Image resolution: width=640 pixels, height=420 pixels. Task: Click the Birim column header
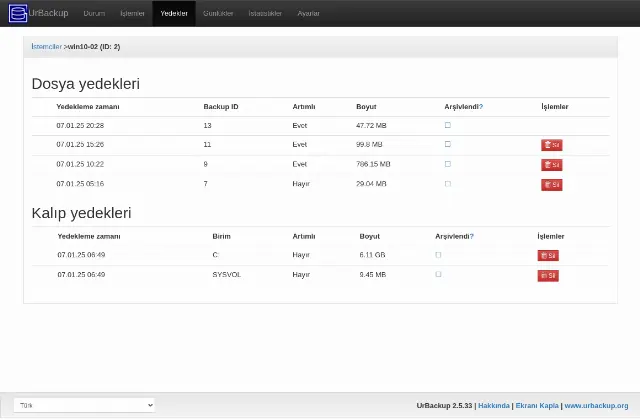coord(221,236)
